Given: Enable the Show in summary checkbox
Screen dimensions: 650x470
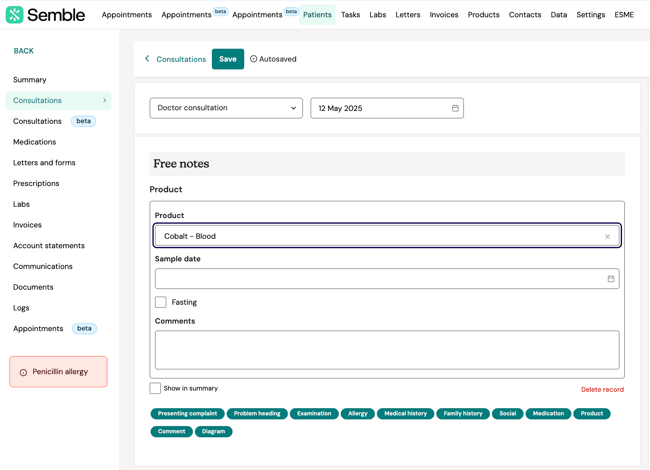Looking at the screenshot, I should point(155,388).
